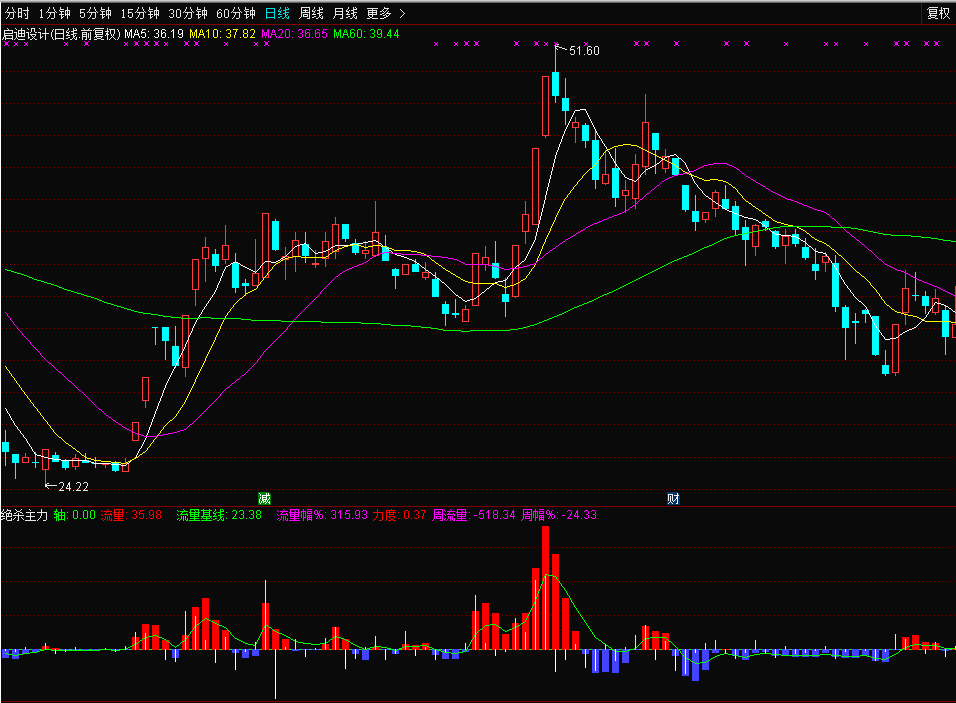Click the MA10: 37.82 indicator label
The width and height of the screenshot is (956, 703).
pyautogui.click(x=223, y=34)
